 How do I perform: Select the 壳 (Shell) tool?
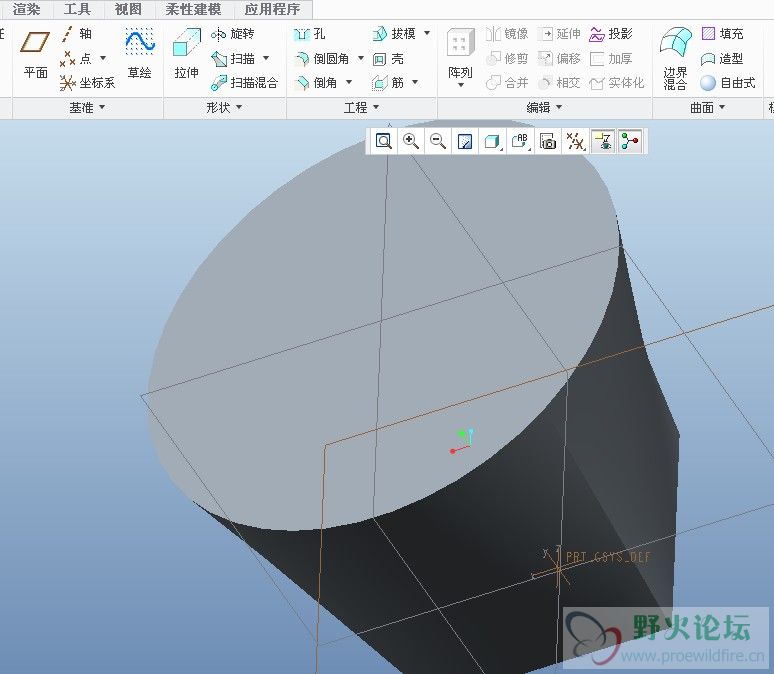click(388, 59)
